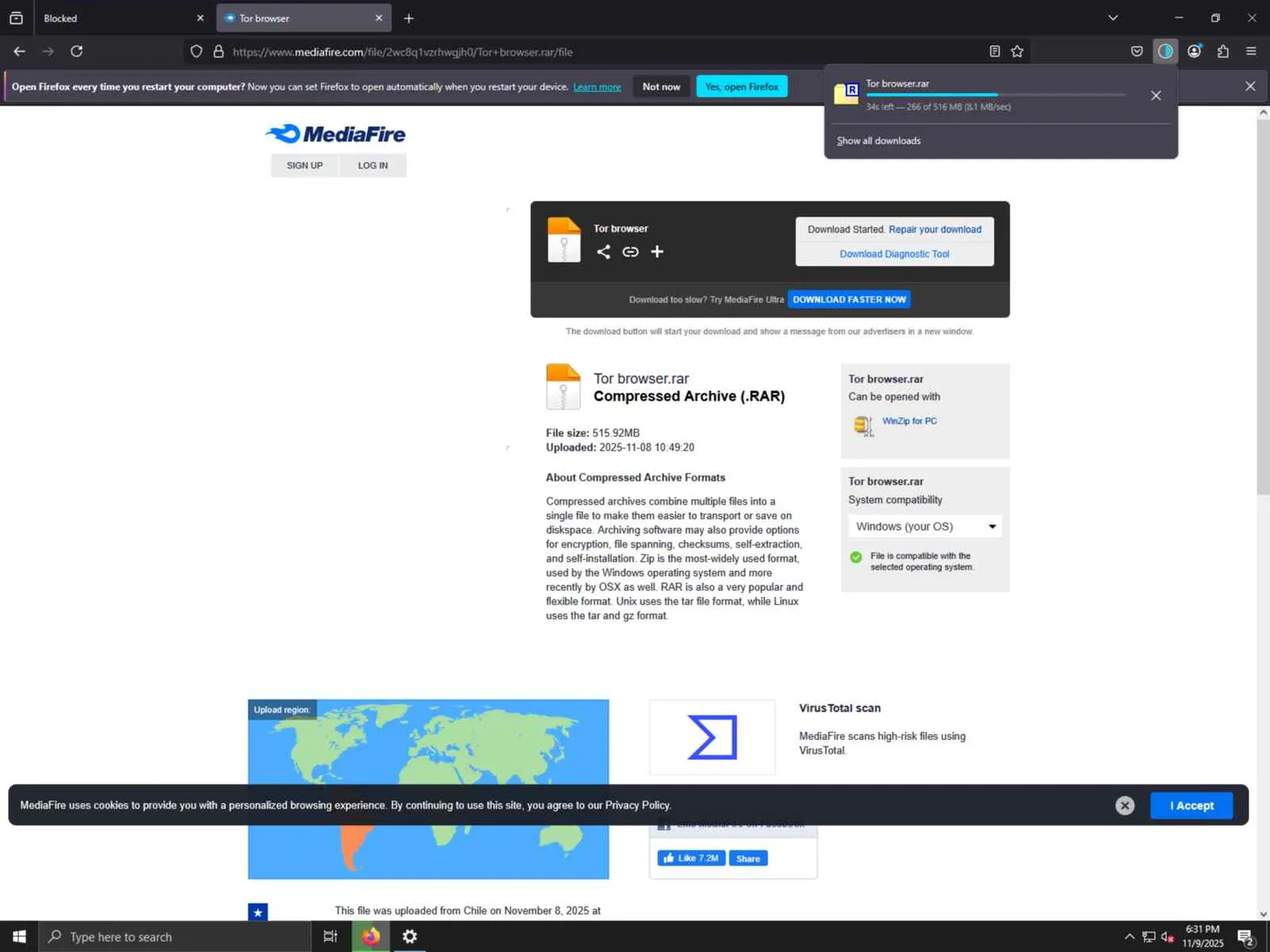Go back with the back arrow
This screenshot has width=1270, height=952.
[x=20, y=52]
